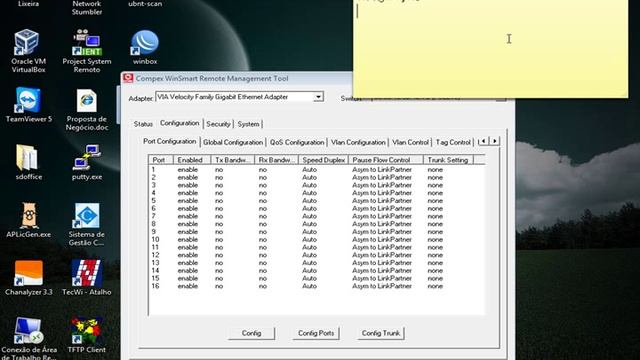Open the QoS Configuration sub-tab
Image resolution: width=640 pixels, height=360 pixels.
click(297, 142)
